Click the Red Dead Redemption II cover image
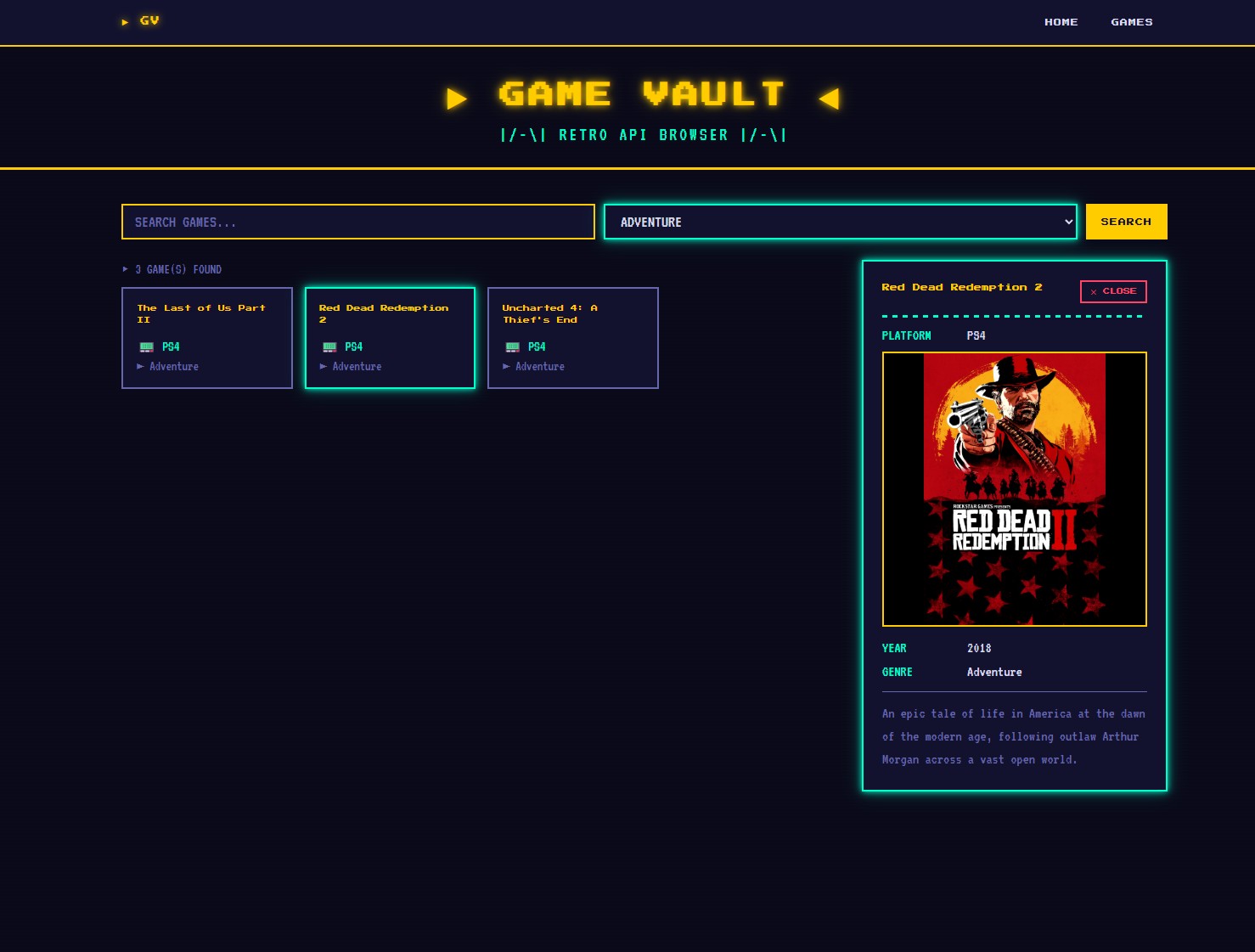 pyautogui.click(x=1015, y=489)
